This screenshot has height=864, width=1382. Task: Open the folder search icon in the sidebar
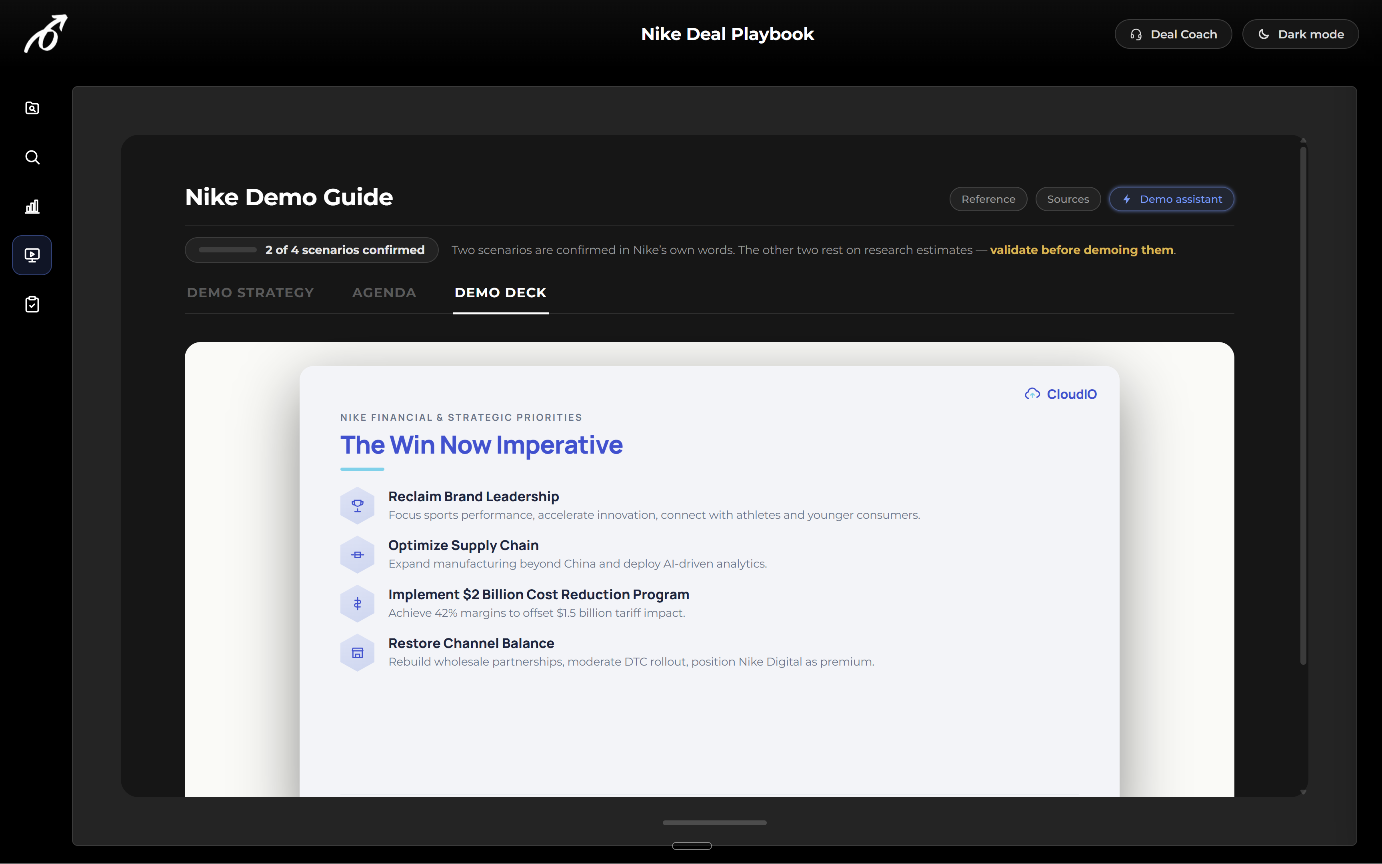(32, 108)
